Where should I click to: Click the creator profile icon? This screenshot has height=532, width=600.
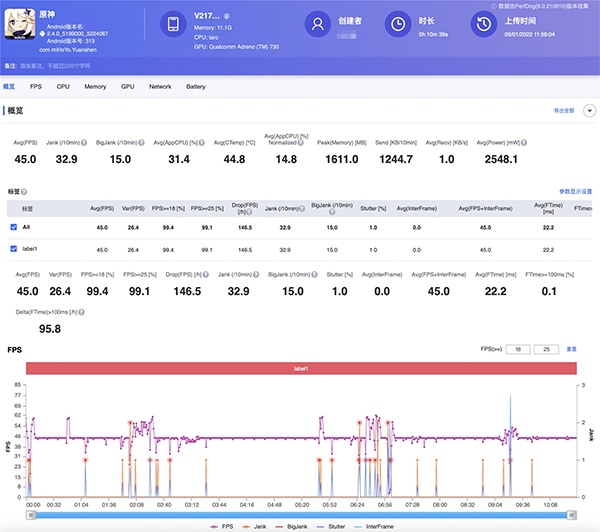coord(318,25)
